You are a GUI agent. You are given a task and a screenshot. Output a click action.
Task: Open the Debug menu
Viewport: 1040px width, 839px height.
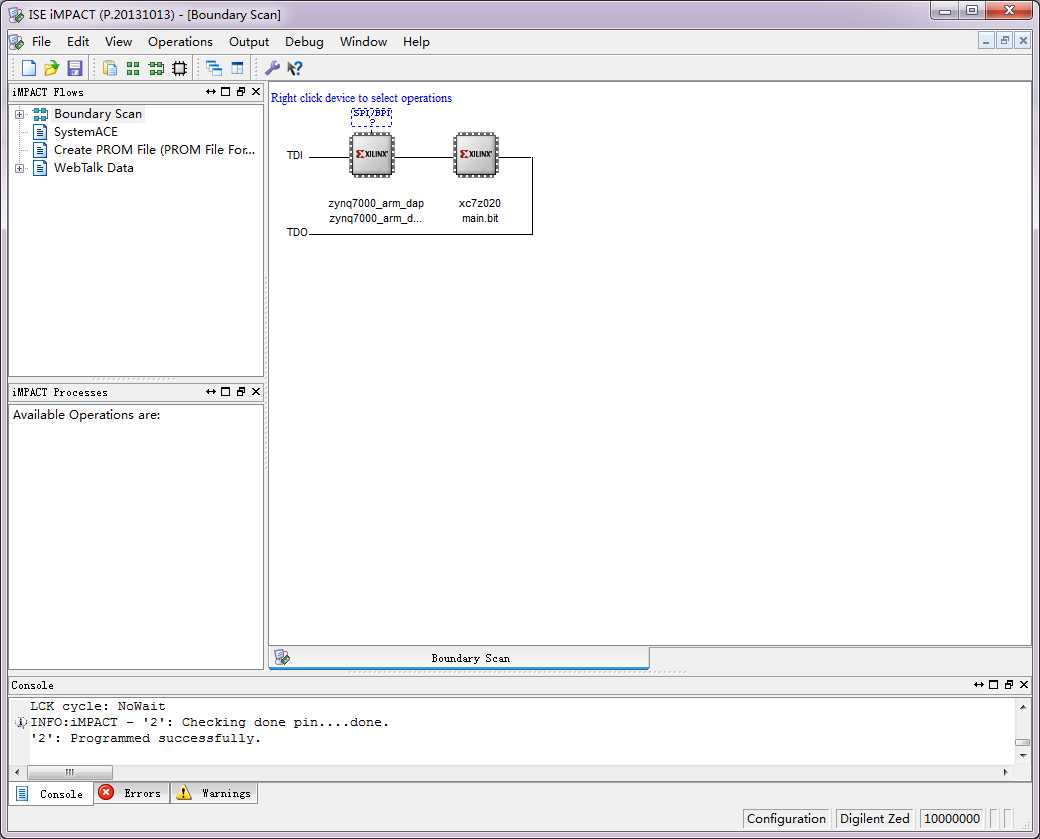tap(304, 42)
